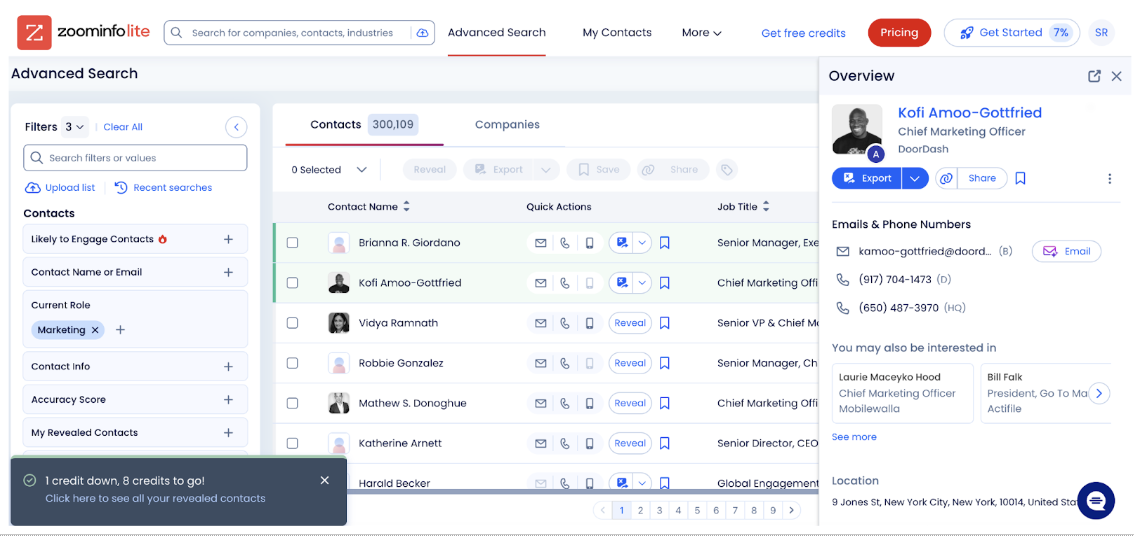Bookmark Katherine Arnett contact

point(665,443)
